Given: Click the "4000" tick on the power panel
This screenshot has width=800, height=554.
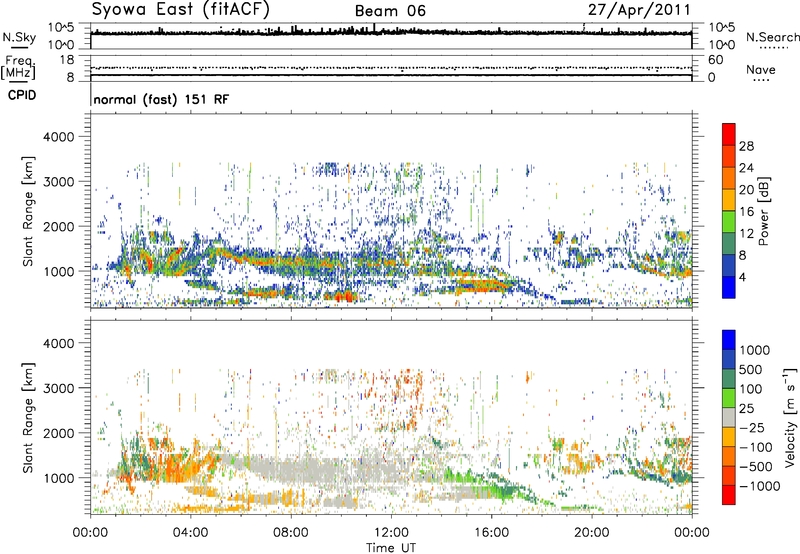Looking at the screenshot, I should coord(58,137).
